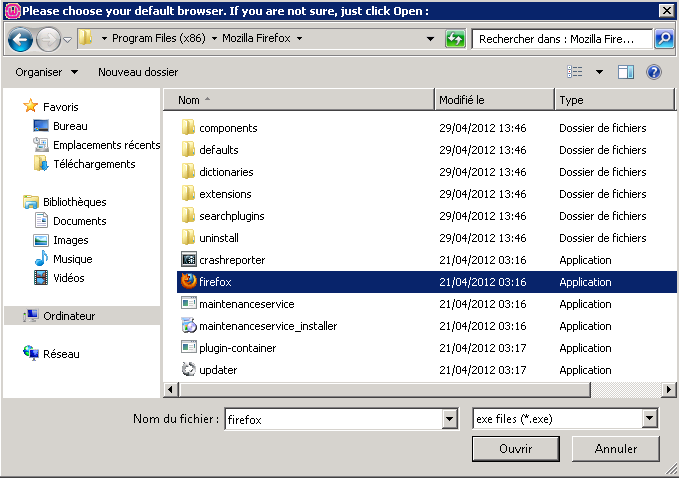Open Documents library
This screenshot has height=478, width=679.
coord(80,221)
